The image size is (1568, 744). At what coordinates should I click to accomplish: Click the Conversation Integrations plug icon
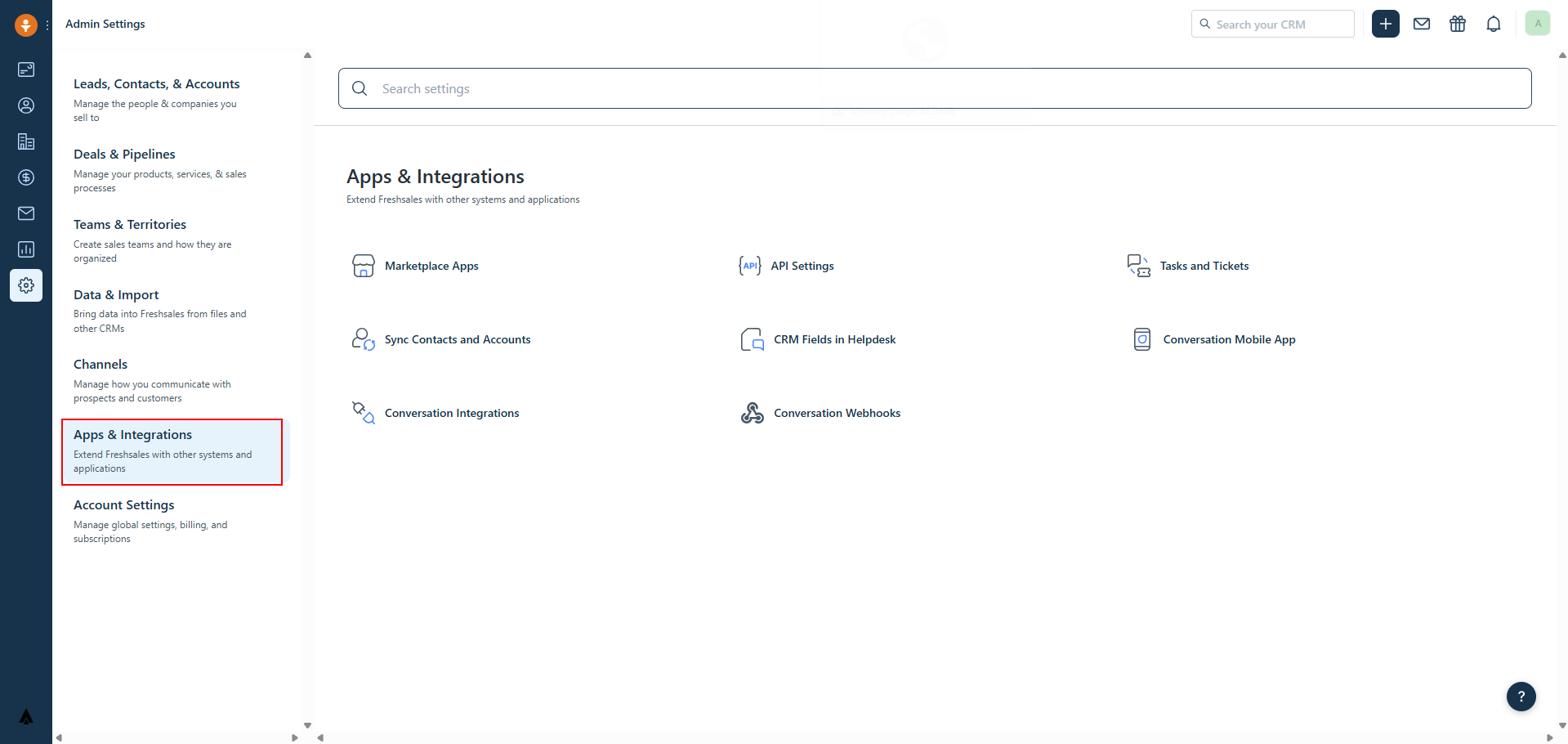[x=364, y=413]
